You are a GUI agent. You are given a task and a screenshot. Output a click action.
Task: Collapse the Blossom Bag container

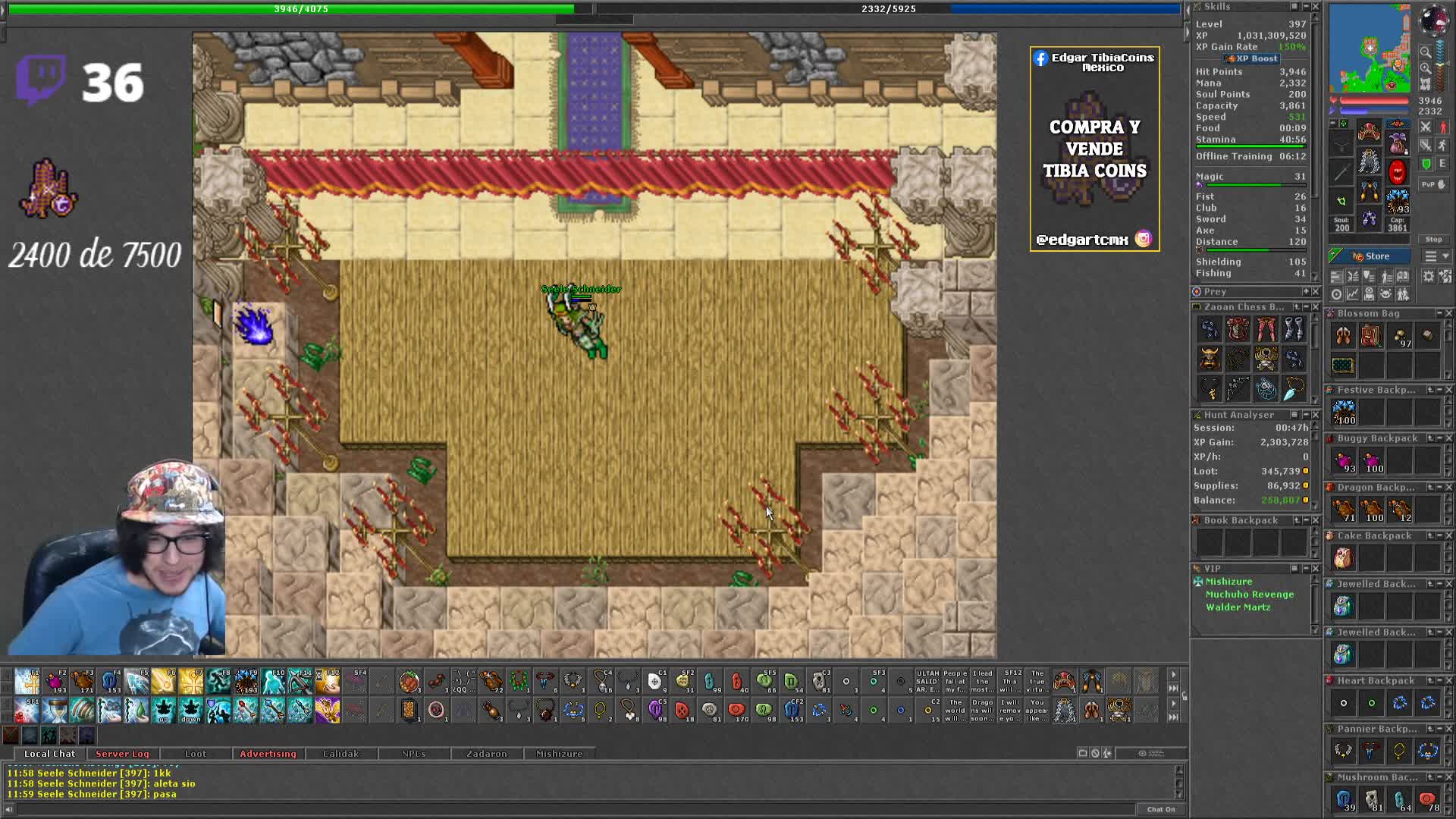coord(1439,313)
